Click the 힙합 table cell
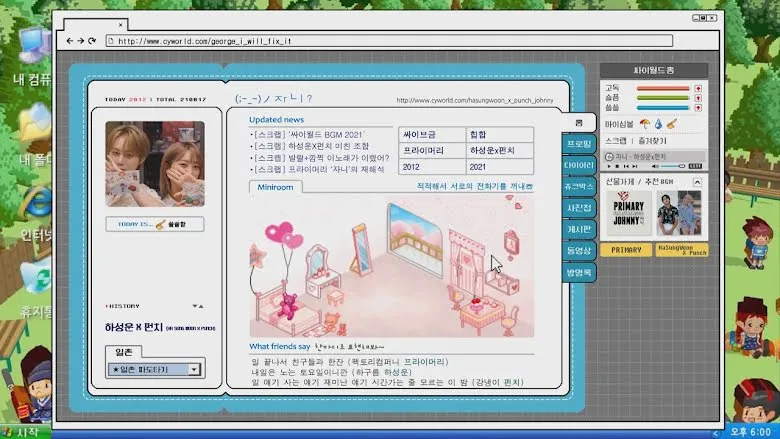This screenshot has height=439, width=780. [500, 135]
